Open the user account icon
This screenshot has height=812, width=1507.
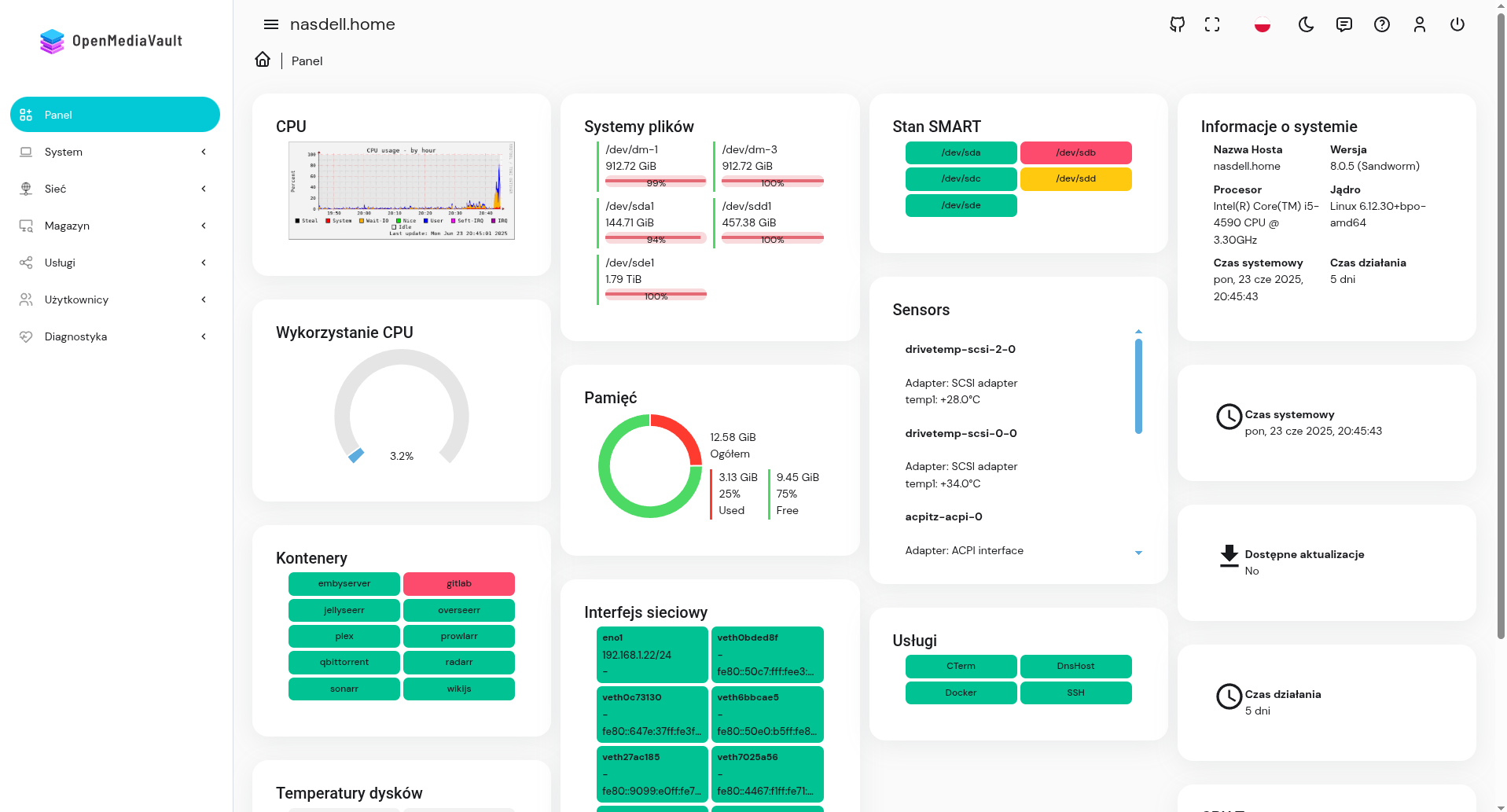1420,24
